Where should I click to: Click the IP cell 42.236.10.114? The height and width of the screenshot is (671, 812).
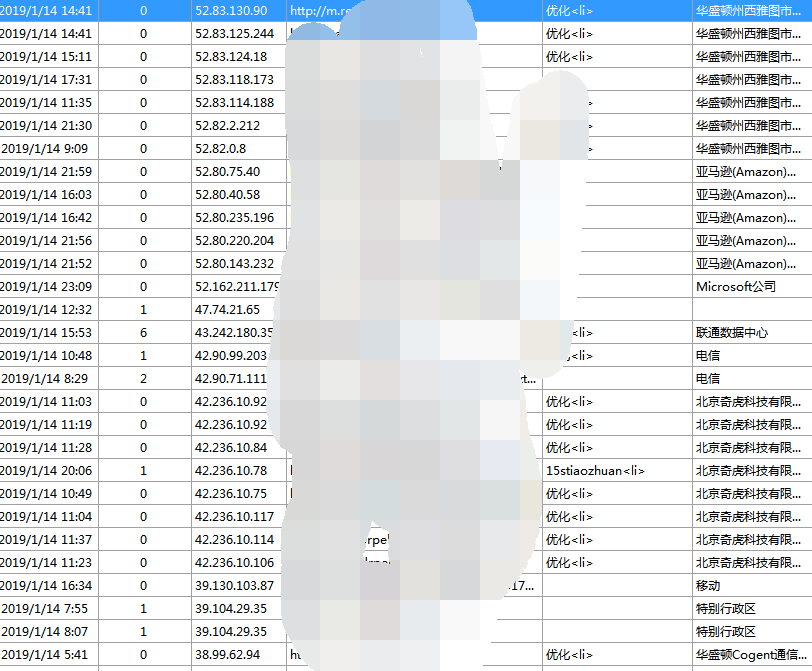(234, 539)
